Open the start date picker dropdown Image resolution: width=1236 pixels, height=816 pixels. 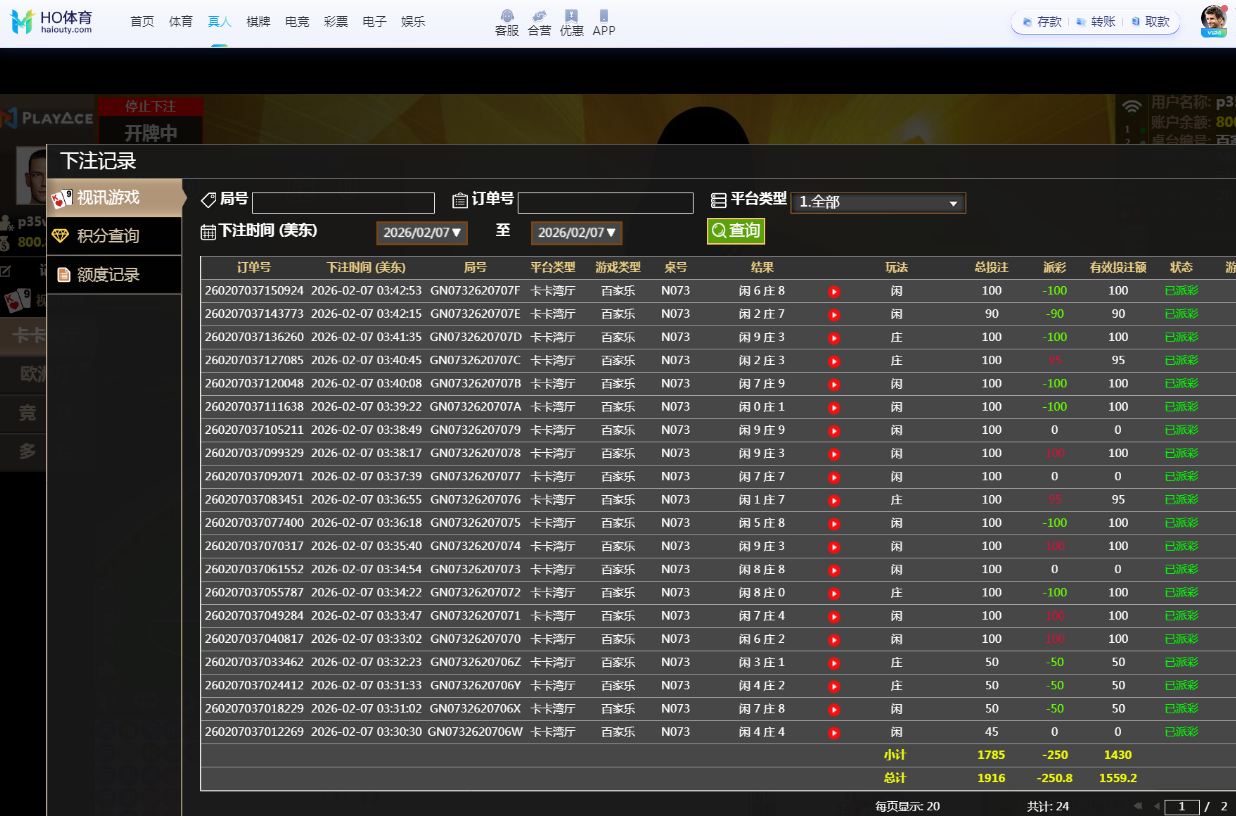click(x=422, y=233)
